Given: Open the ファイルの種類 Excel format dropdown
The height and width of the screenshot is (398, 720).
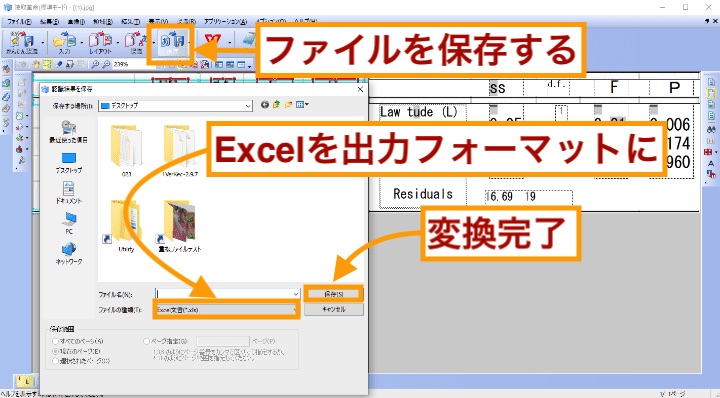Looking at the screenshot, I should [227, 310].
